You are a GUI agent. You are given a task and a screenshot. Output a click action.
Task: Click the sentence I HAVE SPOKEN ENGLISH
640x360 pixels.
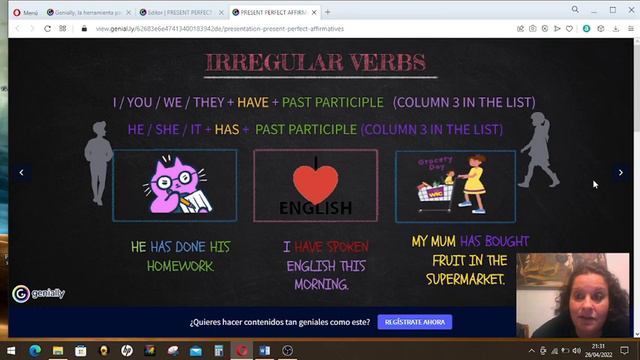(325, 265)
